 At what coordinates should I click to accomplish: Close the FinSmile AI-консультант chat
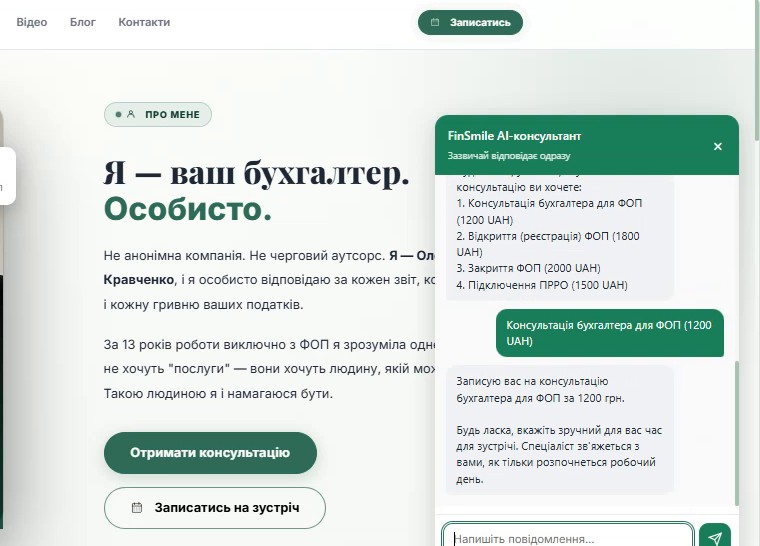click(718, 146)
